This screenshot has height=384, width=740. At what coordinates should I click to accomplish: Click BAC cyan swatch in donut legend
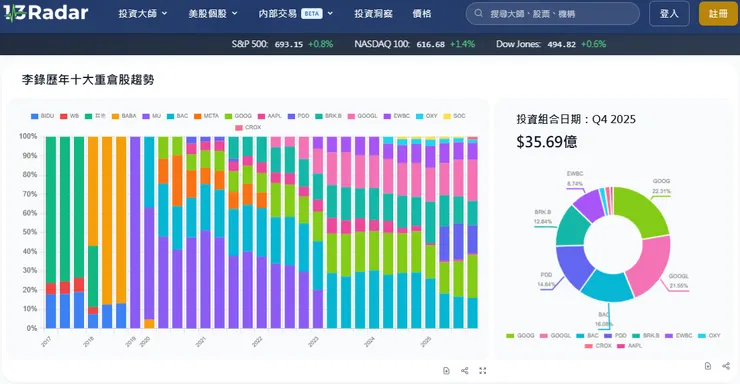coord(580,336)
